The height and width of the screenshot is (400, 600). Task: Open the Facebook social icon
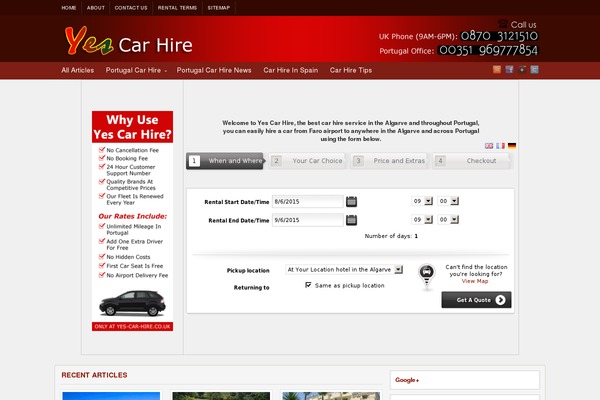509,69
